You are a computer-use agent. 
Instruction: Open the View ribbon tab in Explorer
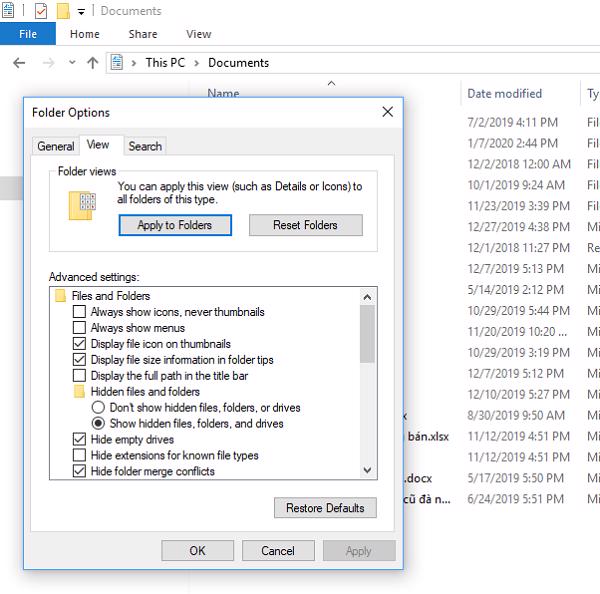pyautogui.click(x=199, y=34)
